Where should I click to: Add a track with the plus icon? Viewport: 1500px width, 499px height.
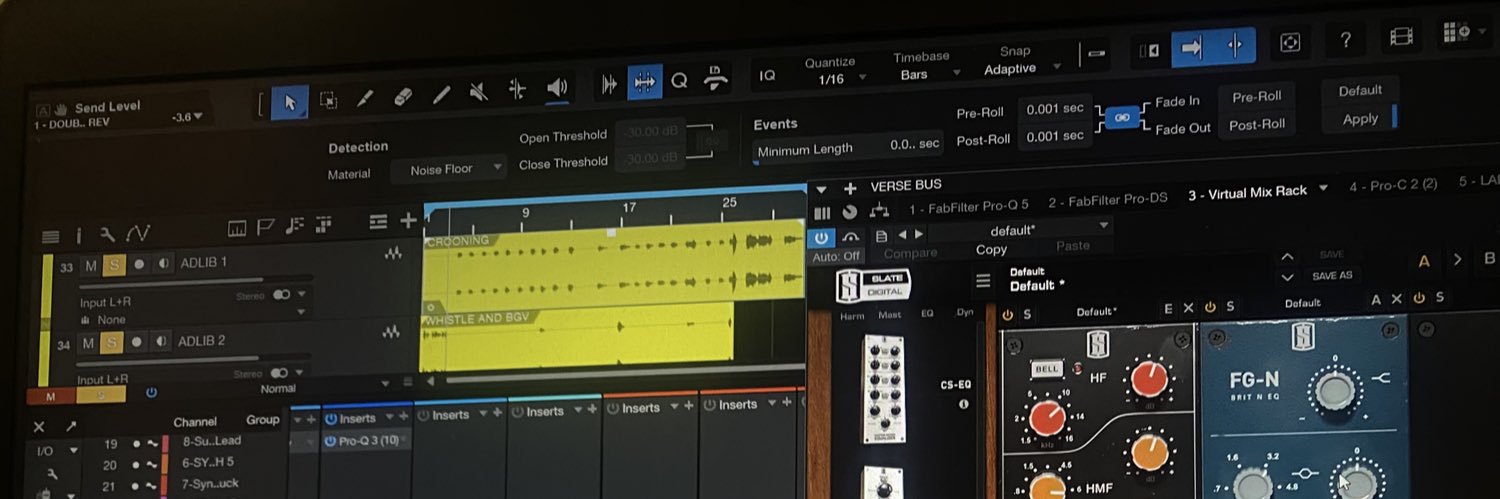[408, 220]
